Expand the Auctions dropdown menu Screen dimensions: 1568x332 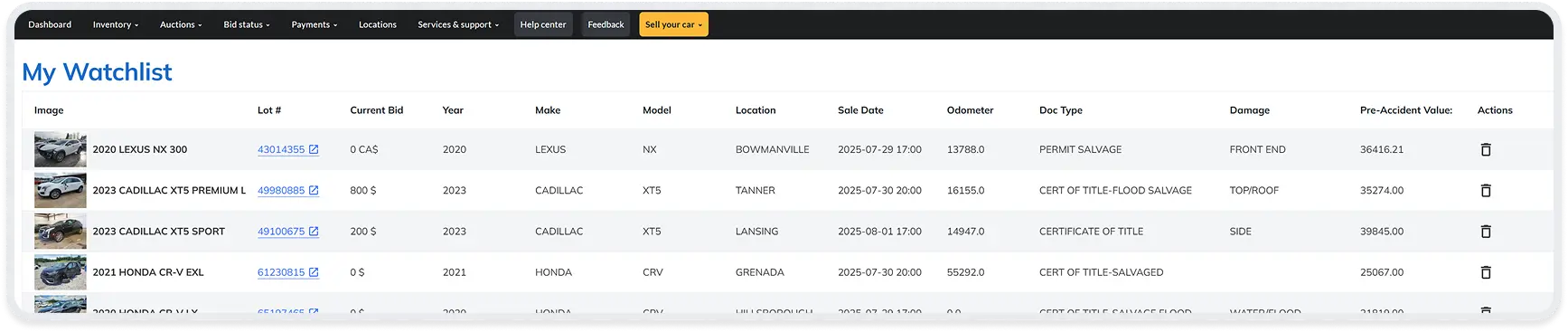[x=181, y=24]
